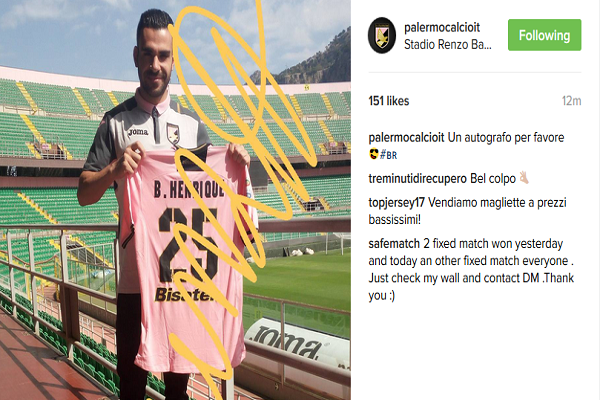
Task: Open the Stadio Renzo Ba... location link
Action: (447, 44)
